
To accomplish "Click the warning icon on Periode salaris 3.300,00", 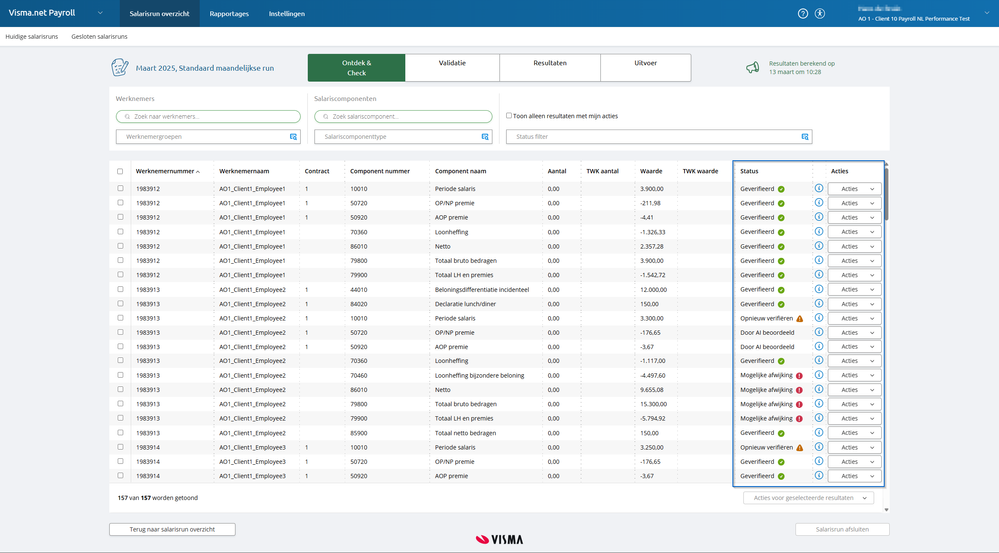I will (800, 319).
